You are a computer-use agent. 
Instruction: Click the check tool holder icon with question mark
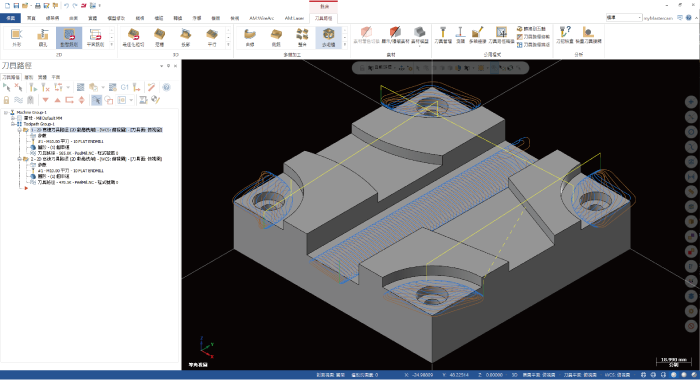click(565, 35)
